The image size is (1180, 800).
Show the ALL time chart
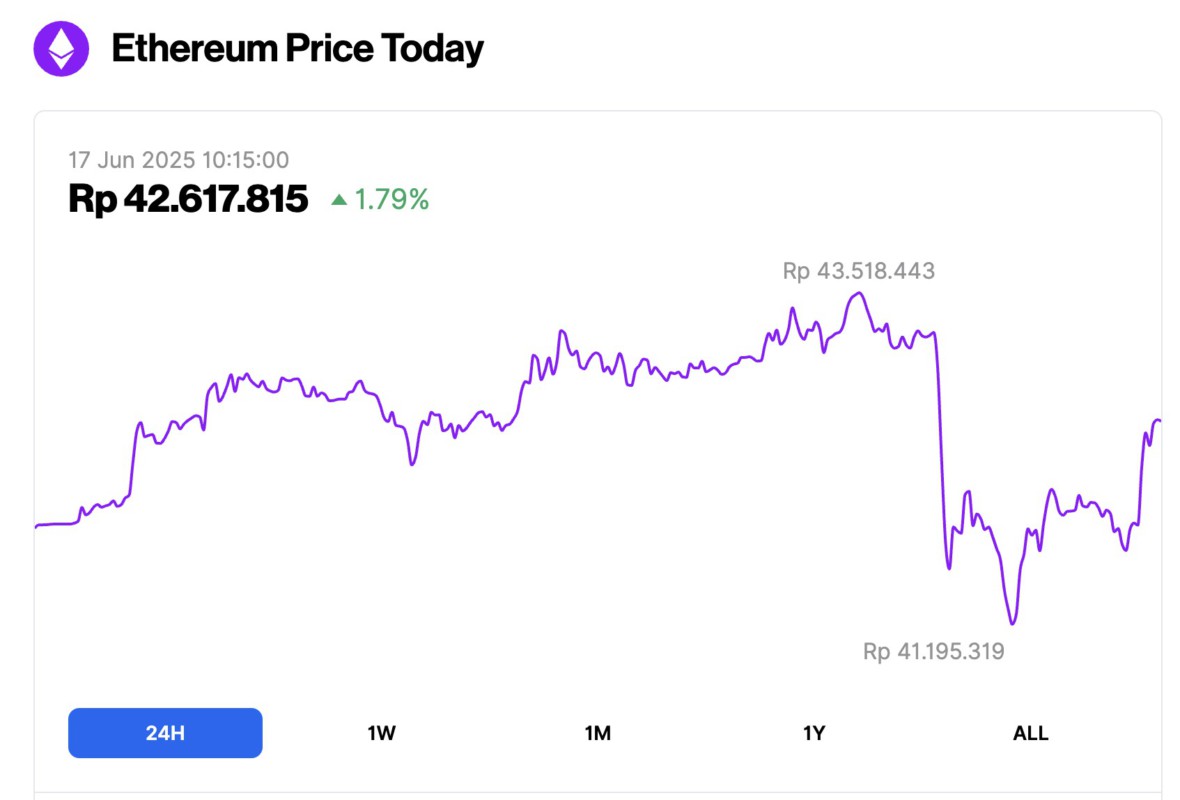(1030, 732)
